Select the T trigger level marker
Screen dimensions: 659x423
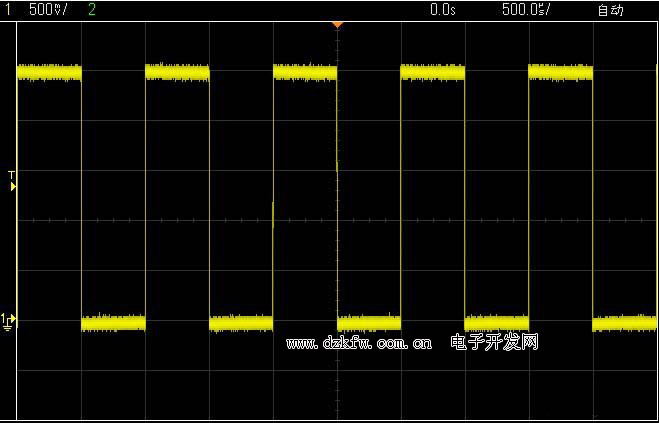[x=12, y=181]
